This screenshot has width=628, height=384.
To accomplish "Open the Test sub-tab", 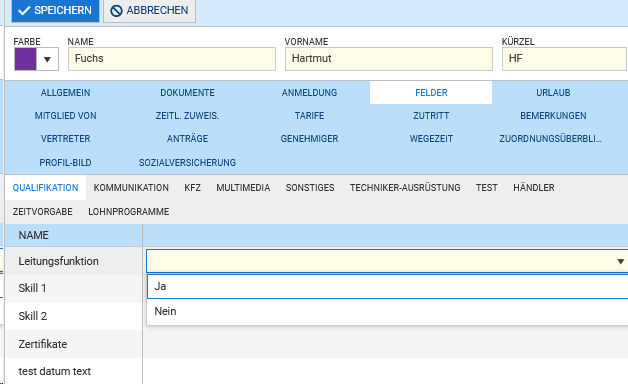I will [x=487, y=188].
